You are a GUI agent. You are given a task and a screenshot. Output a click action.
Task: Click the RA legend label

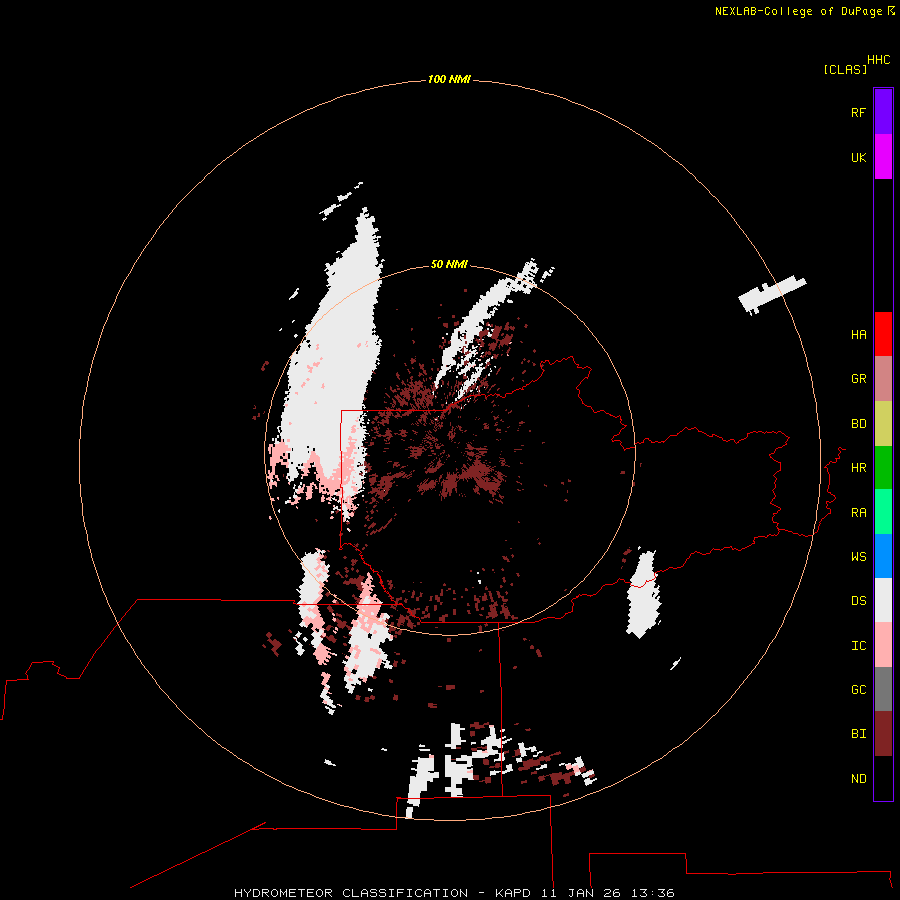(858, 513)
